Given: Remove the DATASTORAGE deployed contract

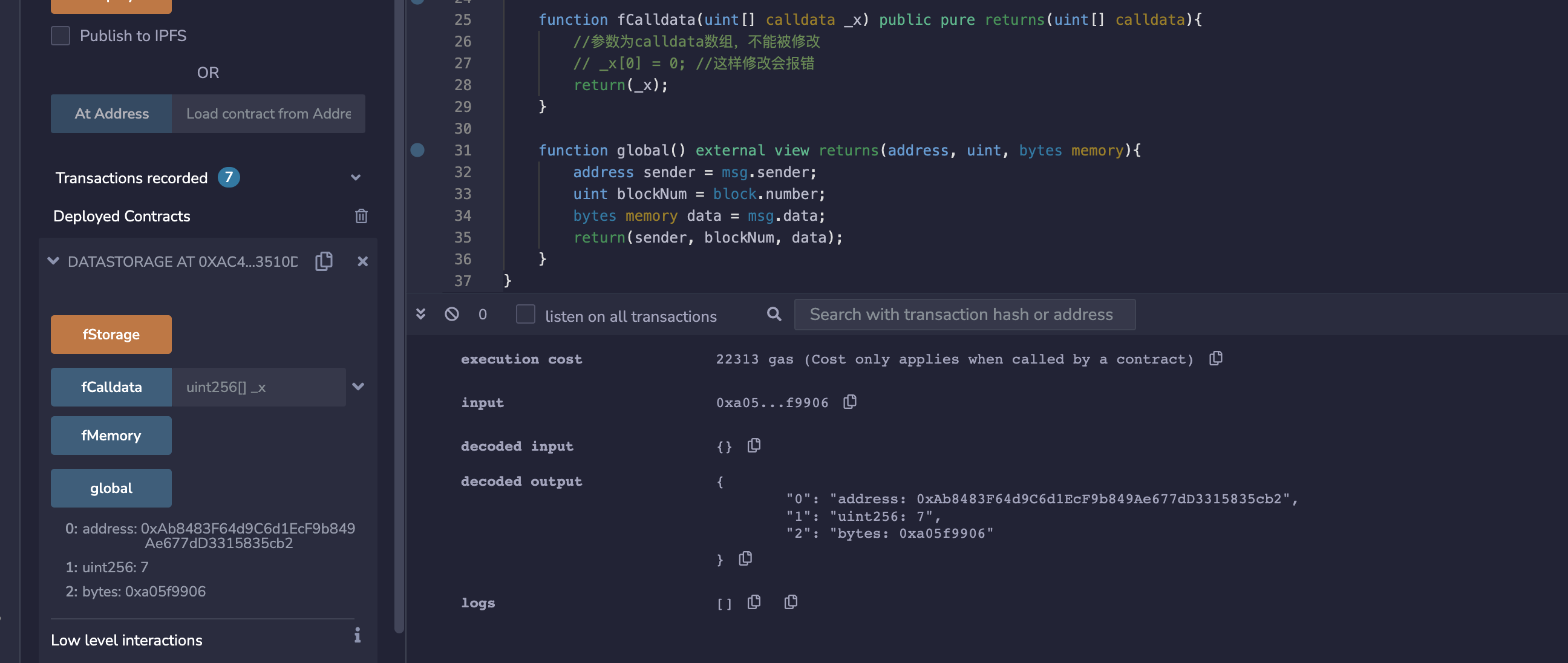Looking at the screenshot, I should coord(362,261).
